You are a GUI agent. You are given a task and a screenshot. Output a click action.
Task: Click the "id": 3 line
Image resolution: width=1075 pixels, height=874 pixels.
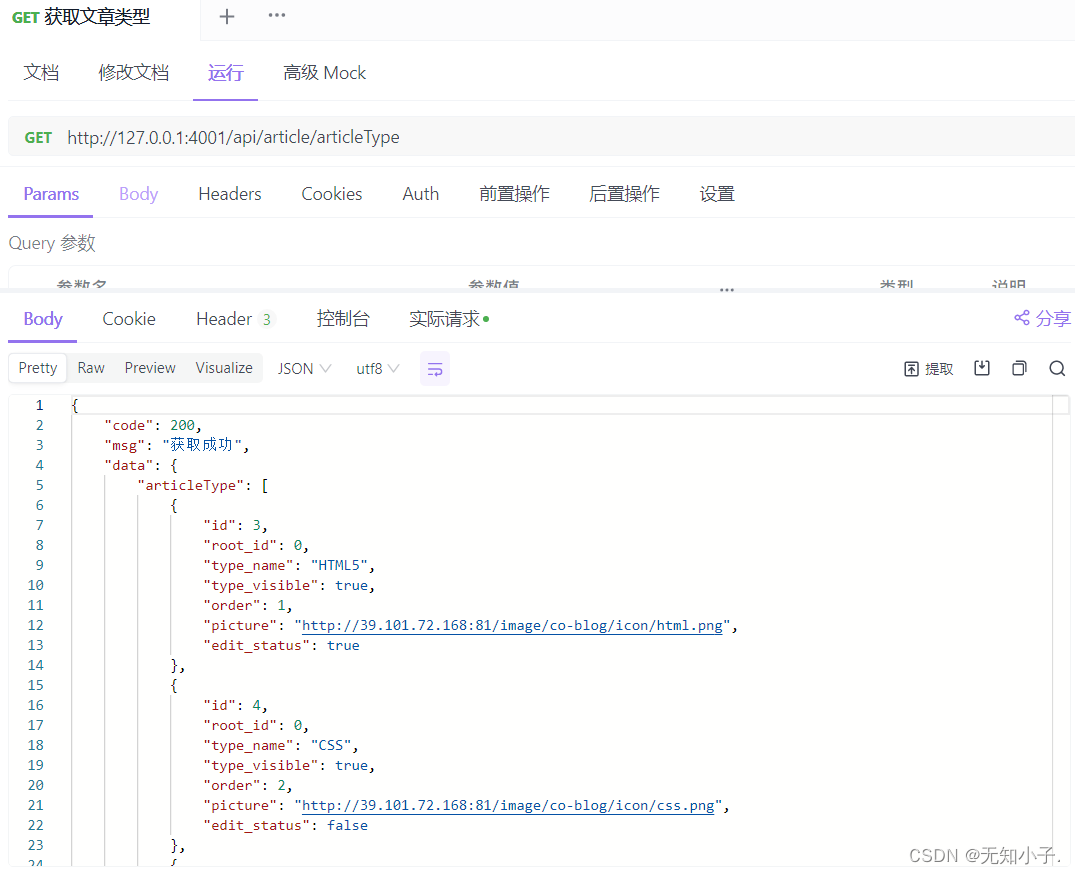coord(235,526)
